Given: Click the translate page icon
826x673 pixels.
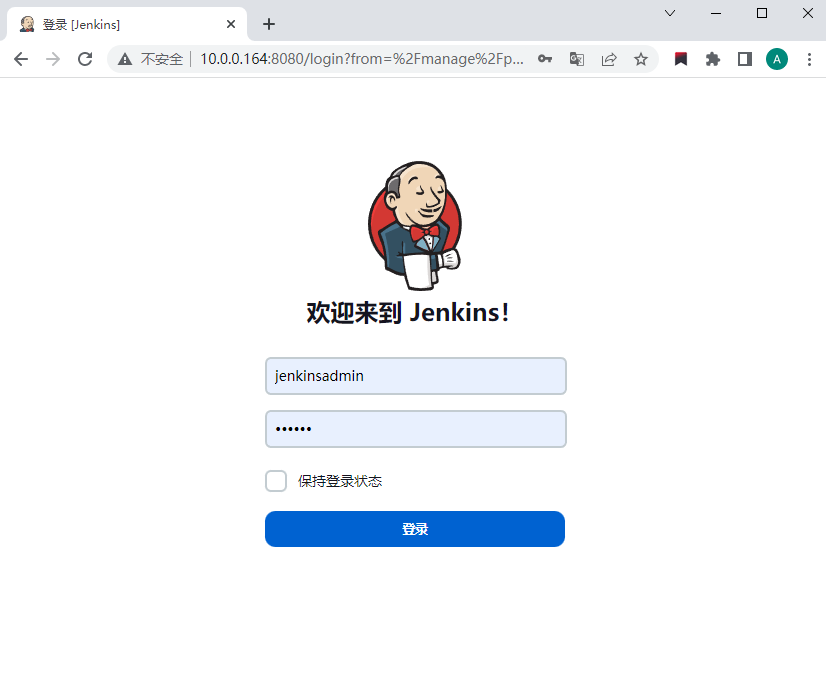Looking at the screenshot, I should (577, 59).
